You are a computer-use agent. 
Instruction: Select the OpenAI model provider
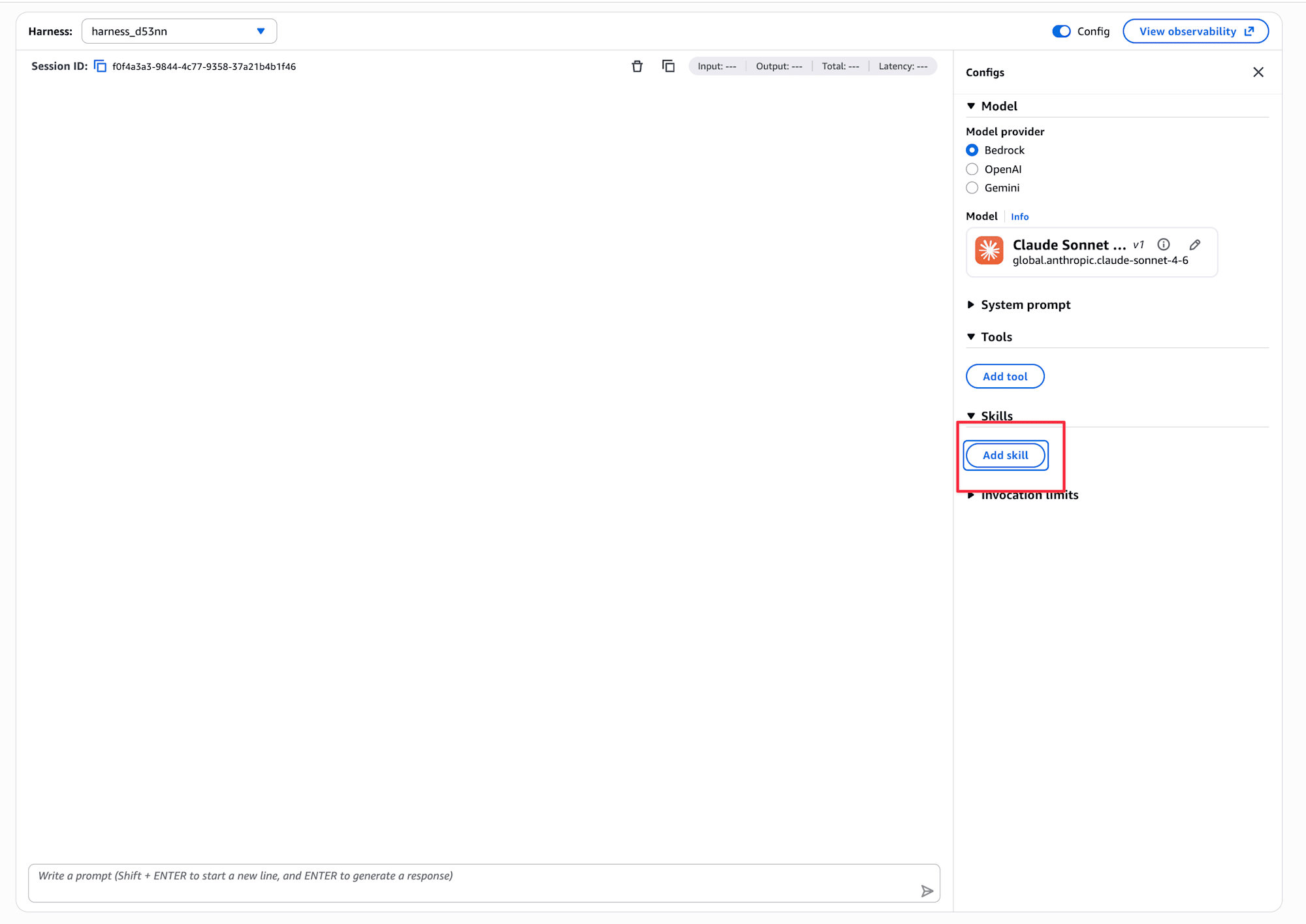(x=972, y=169)
